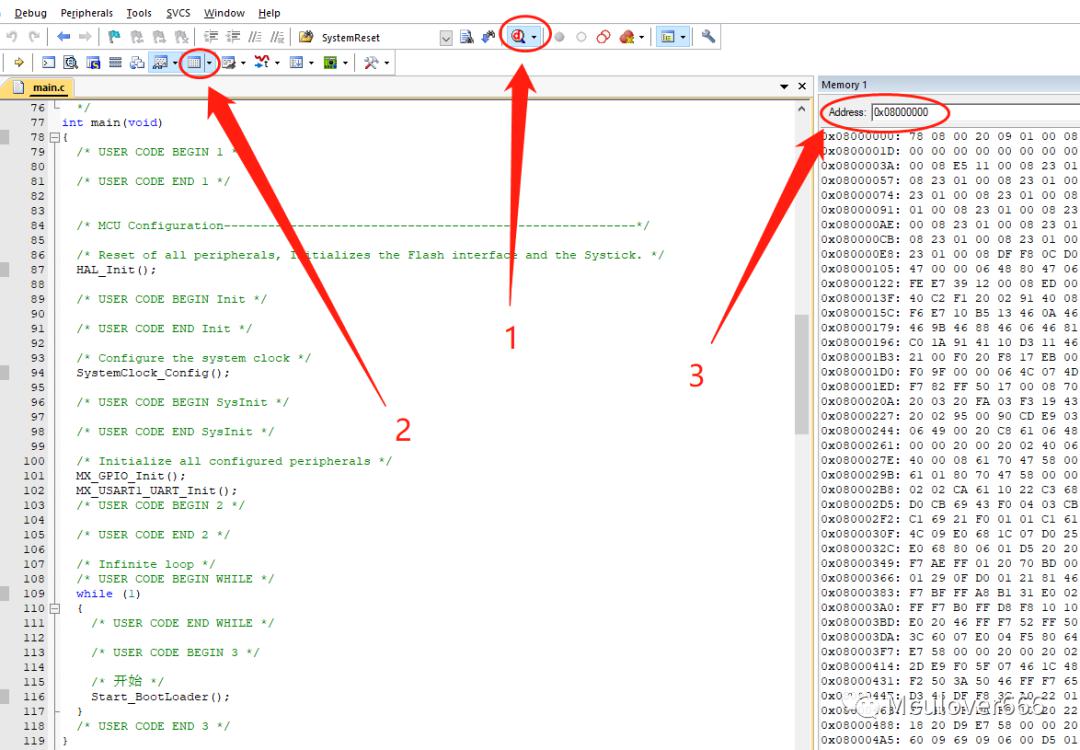Open the Command window icon
Screen dimensions: 1080x750
48,63
